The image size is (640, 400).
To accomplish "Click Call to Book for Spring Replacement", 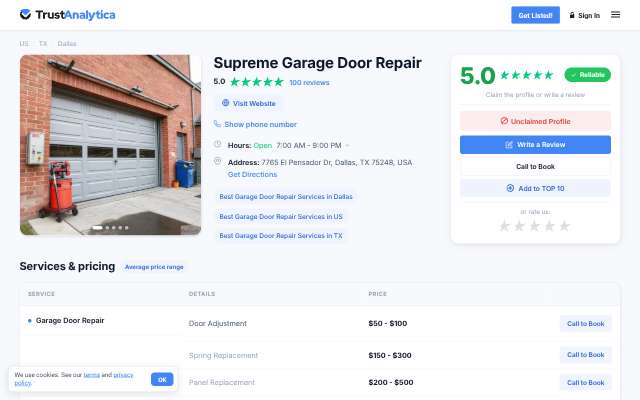I will point(585,355).
